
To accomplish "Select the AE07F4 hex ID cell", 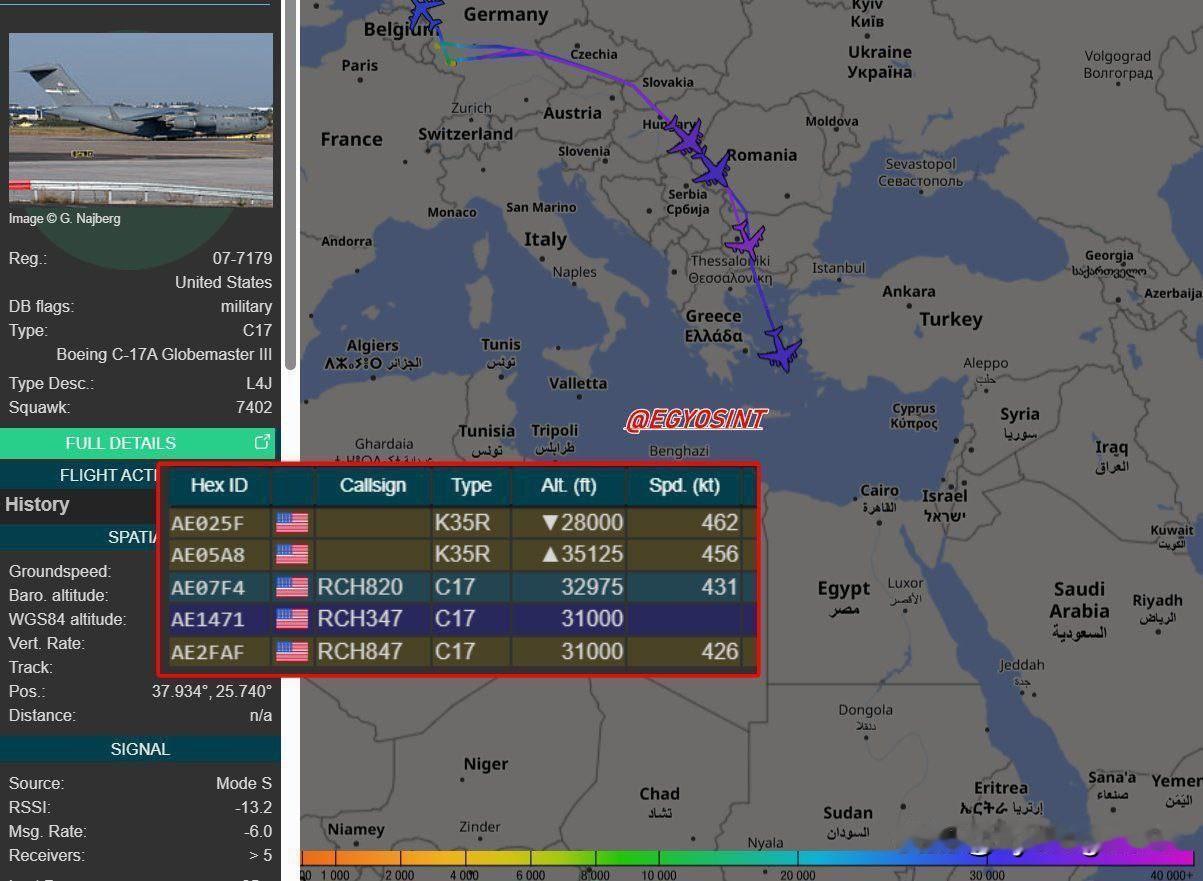I will pos(207,587).
